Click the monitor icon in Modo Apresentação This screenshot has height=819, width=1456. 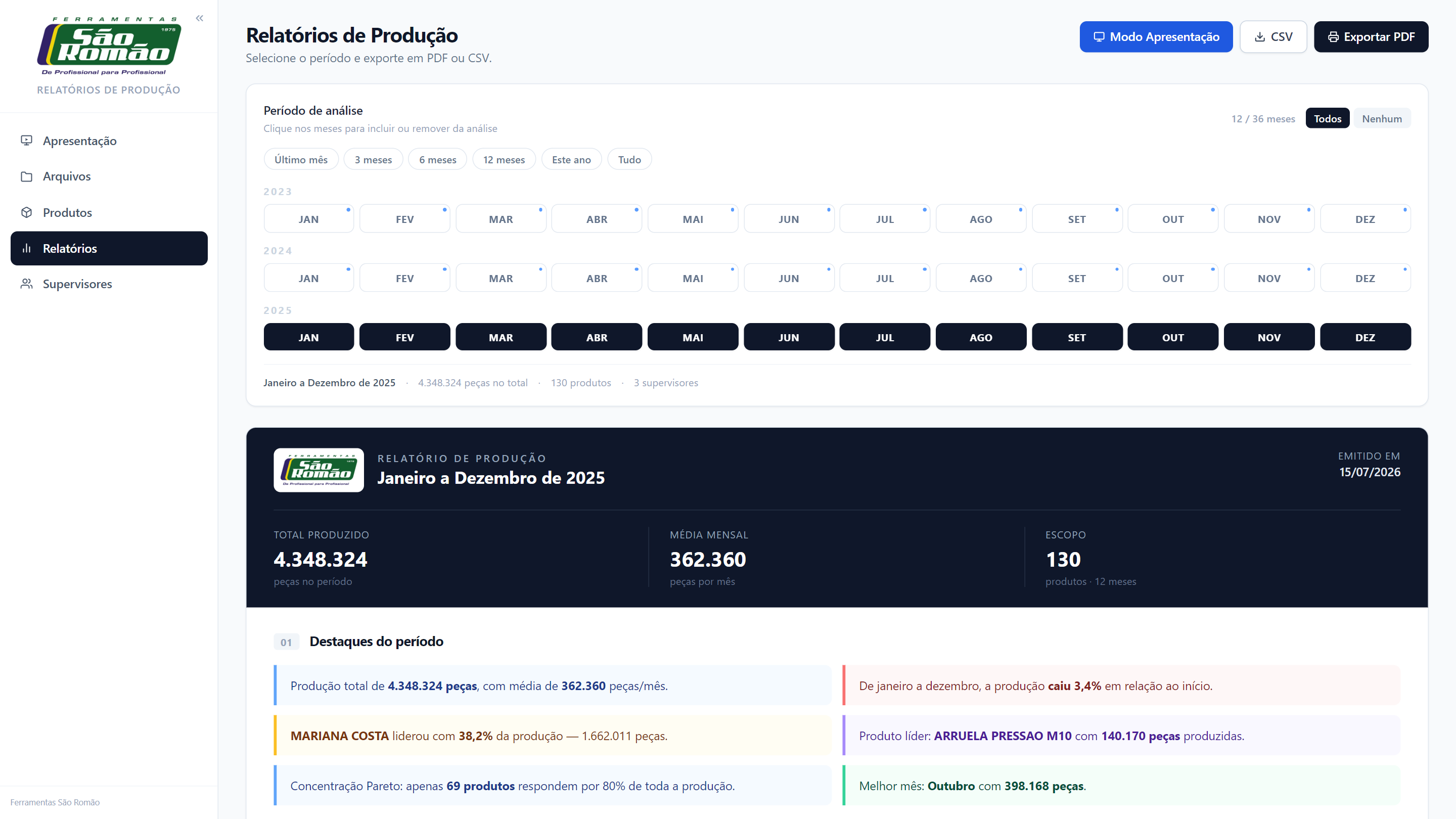pos(1099,37)
